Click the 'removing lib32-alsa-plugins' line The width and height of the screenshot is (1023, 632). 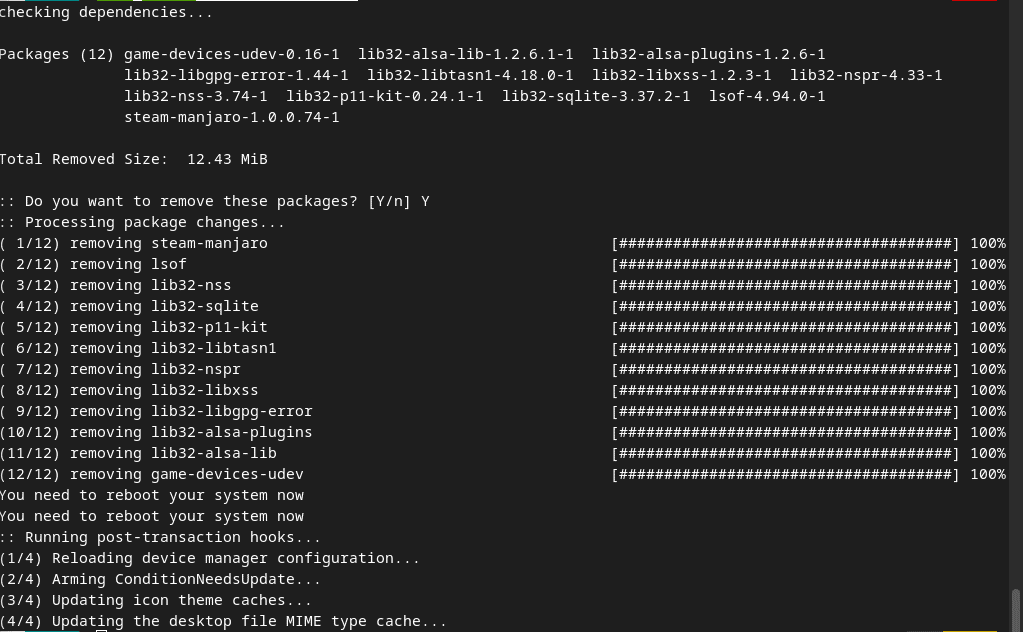point(156,432)
